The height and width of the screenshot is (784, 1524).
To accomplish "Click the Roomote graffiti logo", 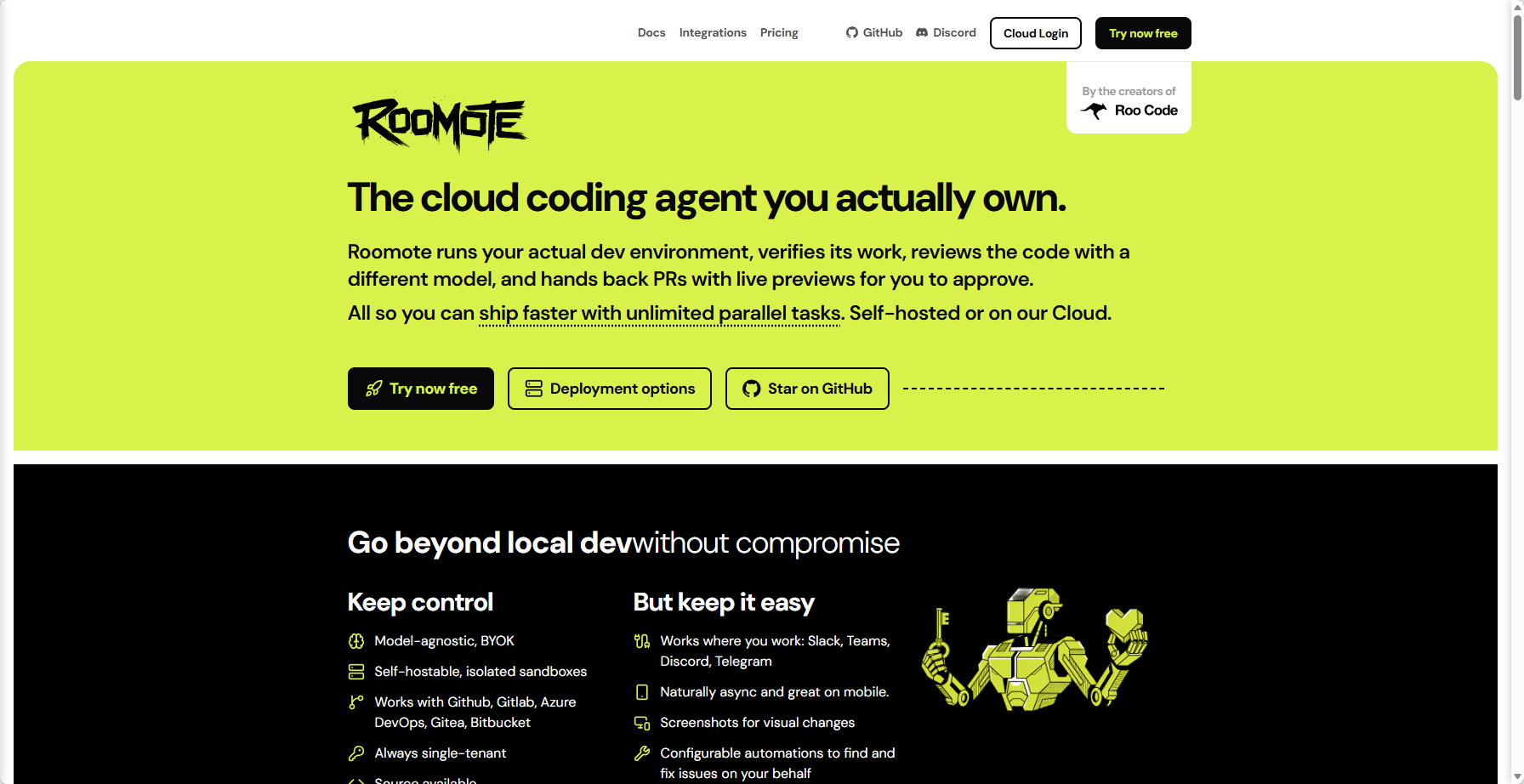I will [440, 124].
